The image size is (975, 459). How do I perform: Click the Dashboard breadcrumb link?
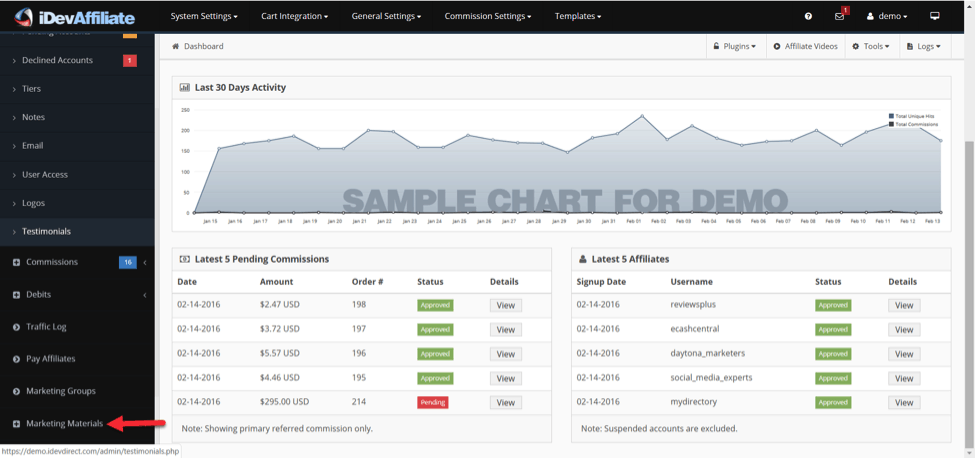pos(203,47)
